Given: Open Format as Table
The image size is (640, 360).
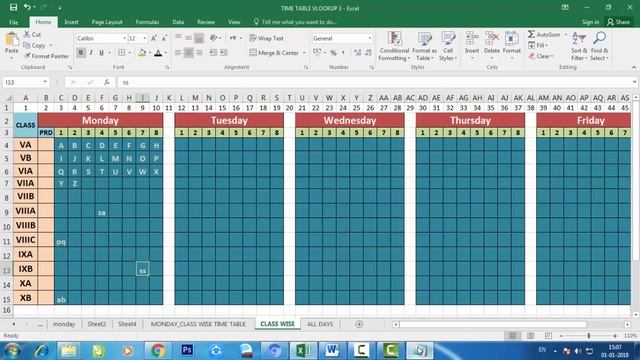Looking at the screenshot, I should [424, 46].
